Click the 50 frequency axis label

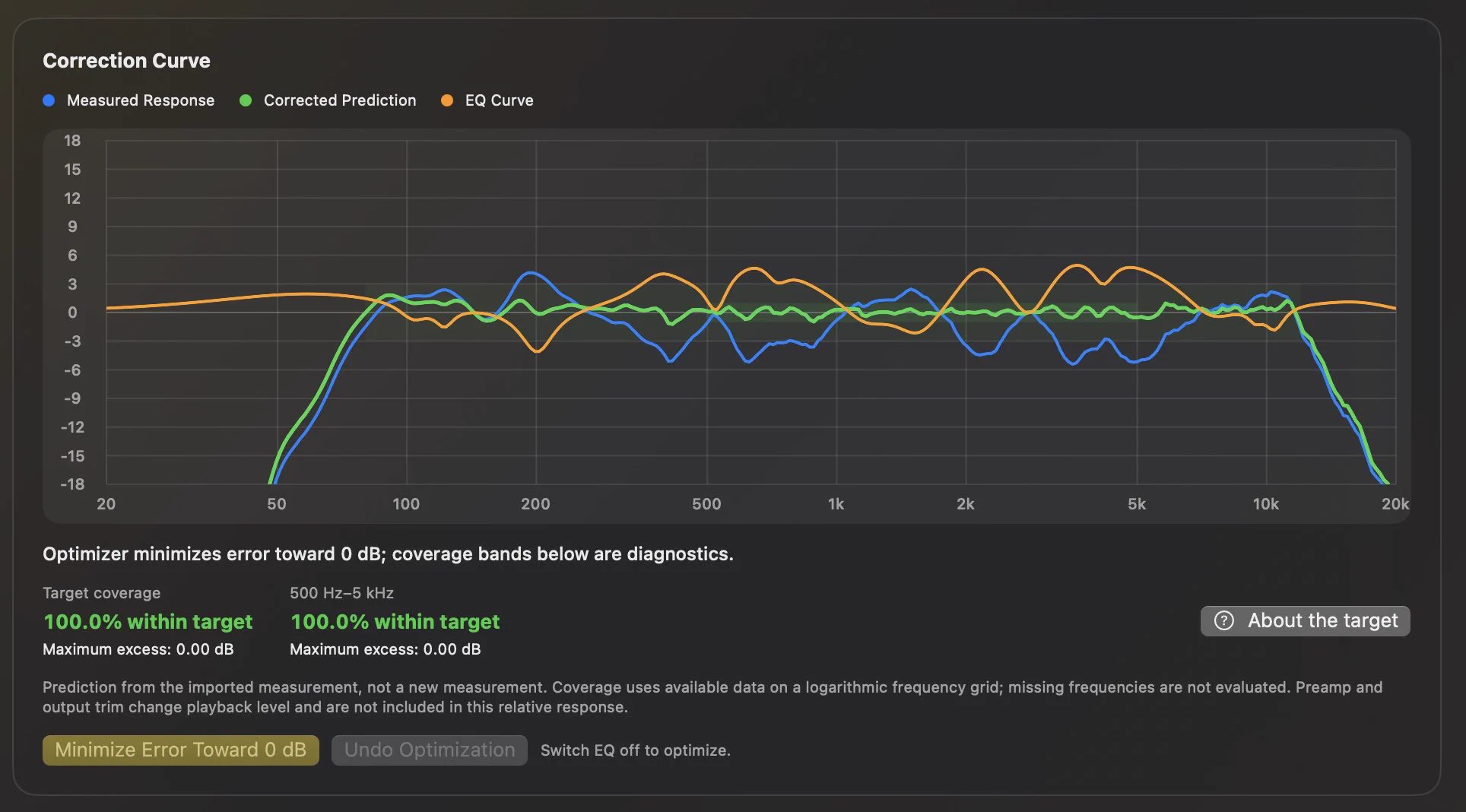[277, 504]
